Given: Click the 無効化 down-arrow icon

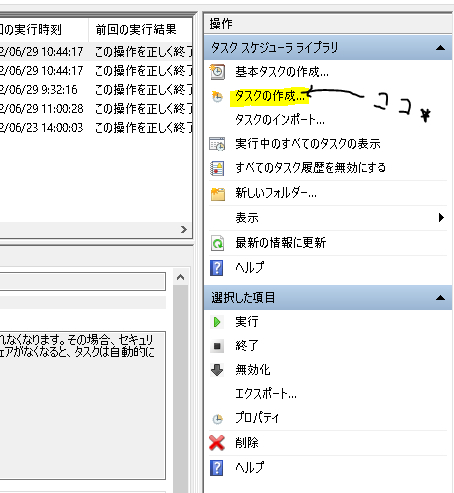Looking at the screenshot, I should pyautogui.click(x=217, y=370).
